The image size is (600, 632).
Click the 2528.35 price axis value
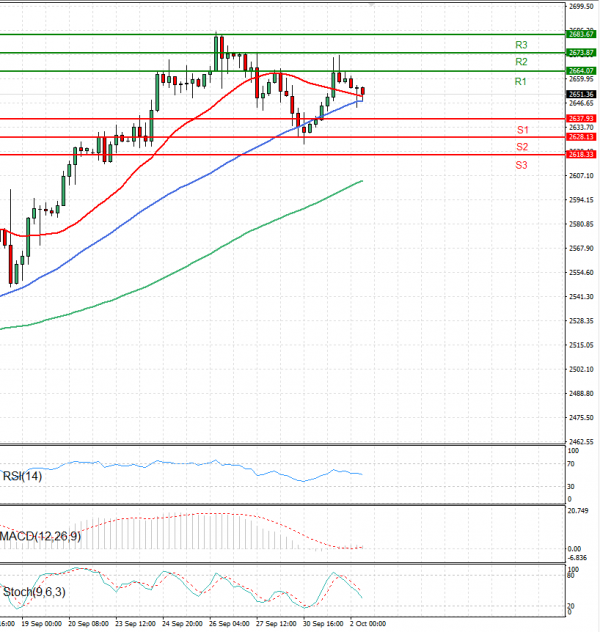point(581,321)
